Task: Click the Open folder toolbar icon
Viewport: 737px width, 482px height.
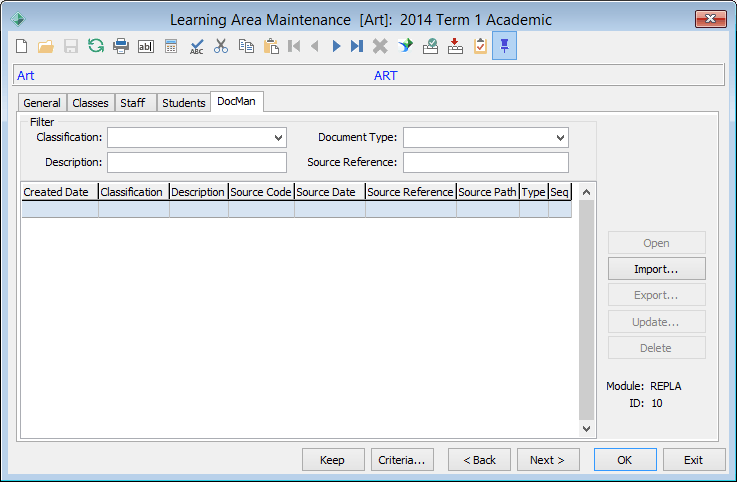Action: point(46,46)
